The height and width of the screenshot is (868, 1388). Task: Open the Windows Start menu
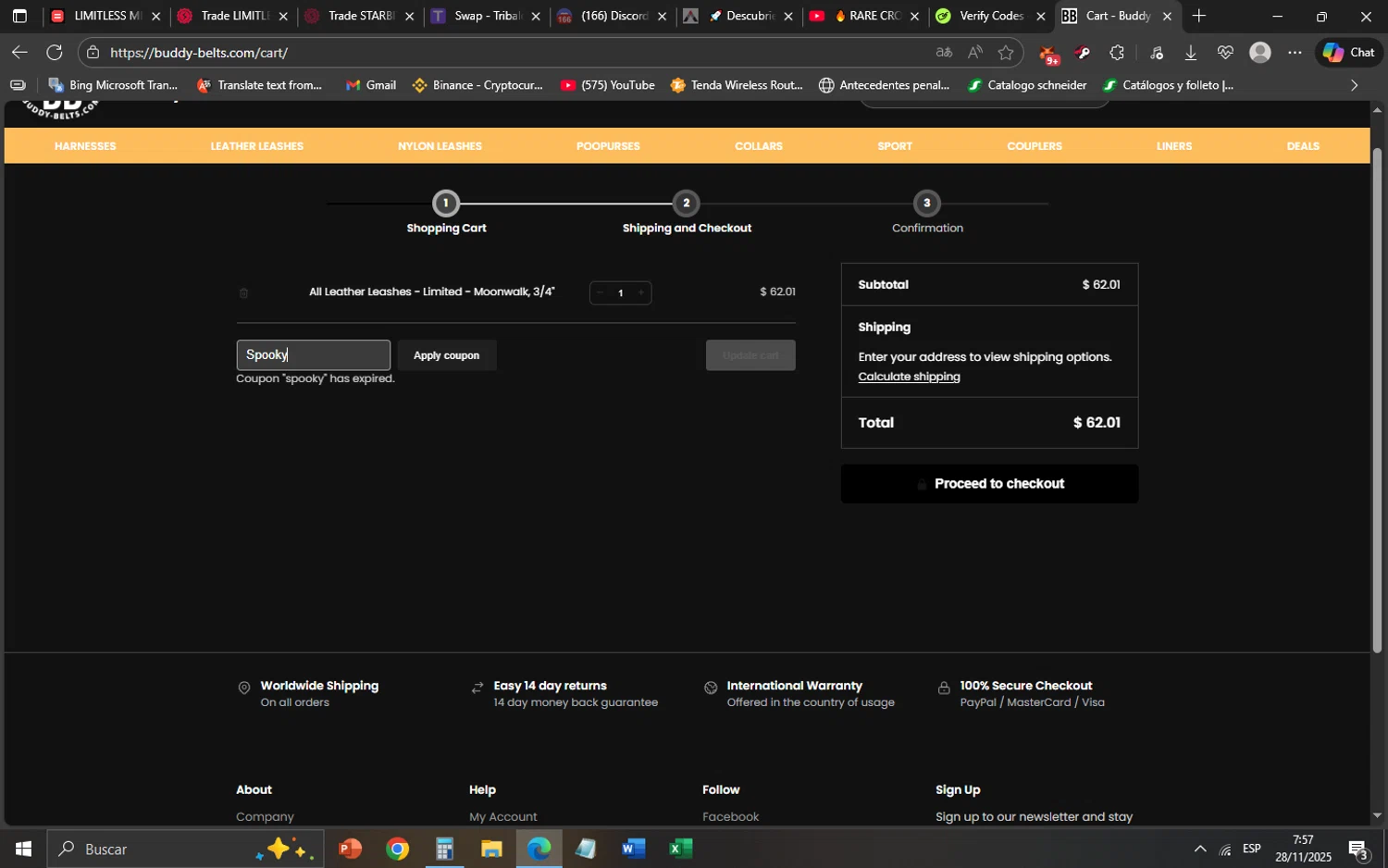click(x=23, y=849)
